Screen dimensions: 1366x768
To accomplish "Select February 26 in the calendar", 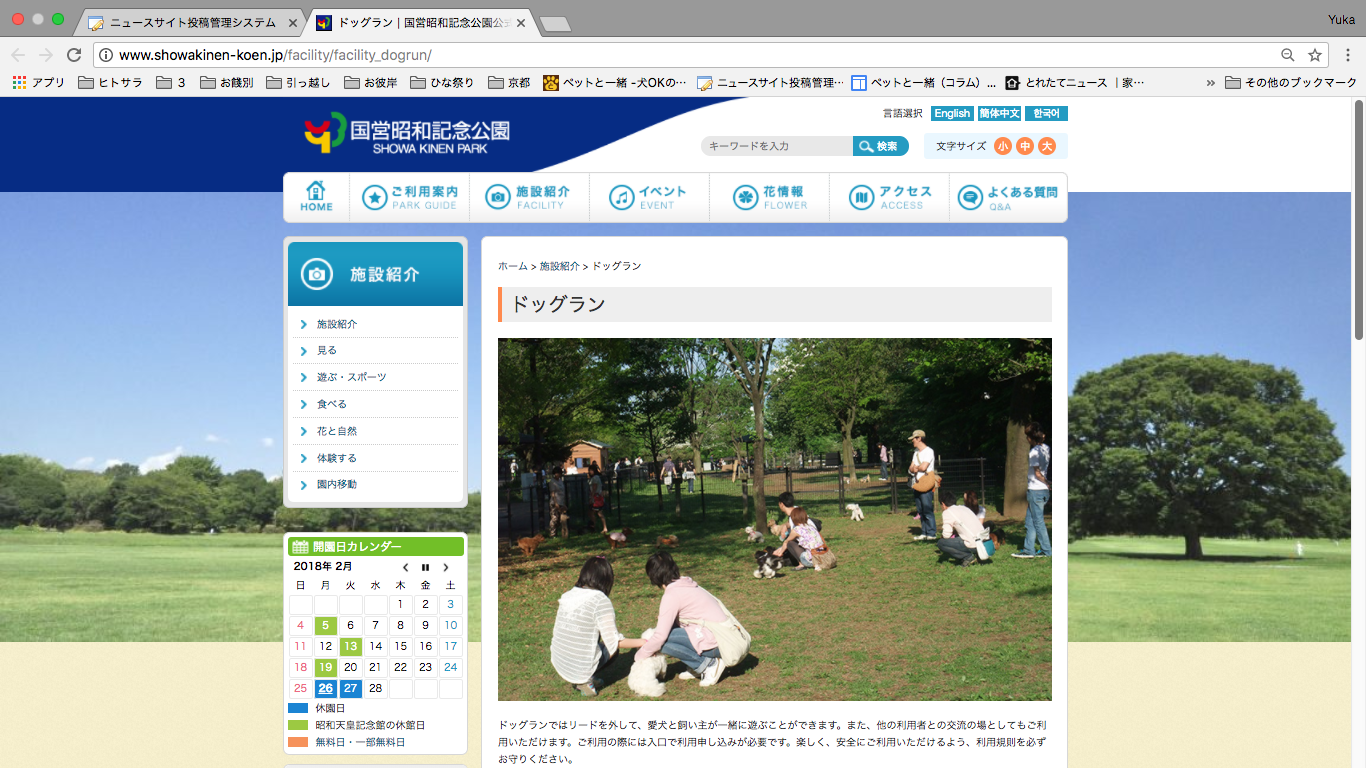I will pos(326,688).
